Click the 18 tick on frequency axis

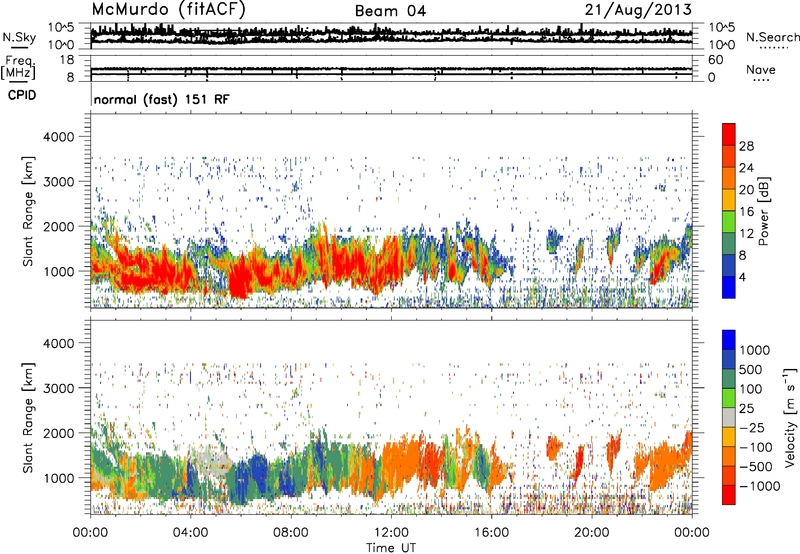pos(66,60)
